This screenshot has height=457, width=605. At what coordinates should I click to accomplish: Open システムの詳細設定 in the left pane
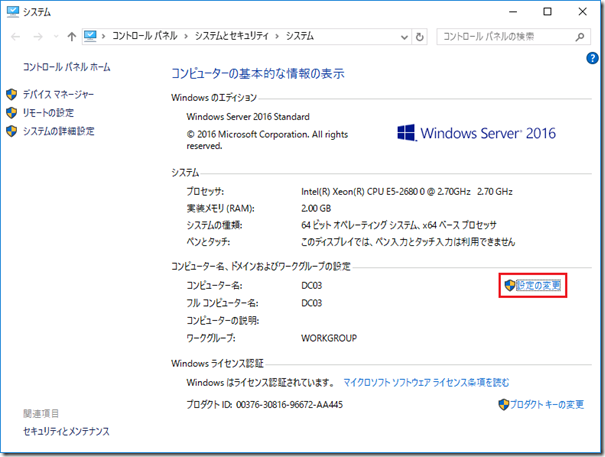pos(58,130)
